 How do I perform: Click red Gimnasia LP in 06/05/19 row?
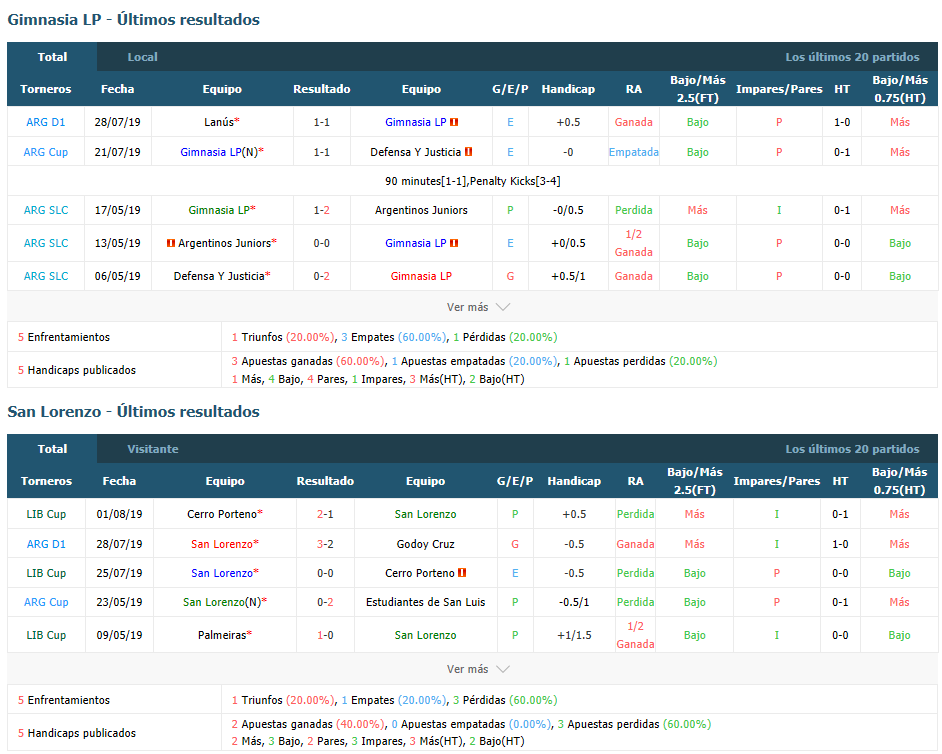point(421,276)
